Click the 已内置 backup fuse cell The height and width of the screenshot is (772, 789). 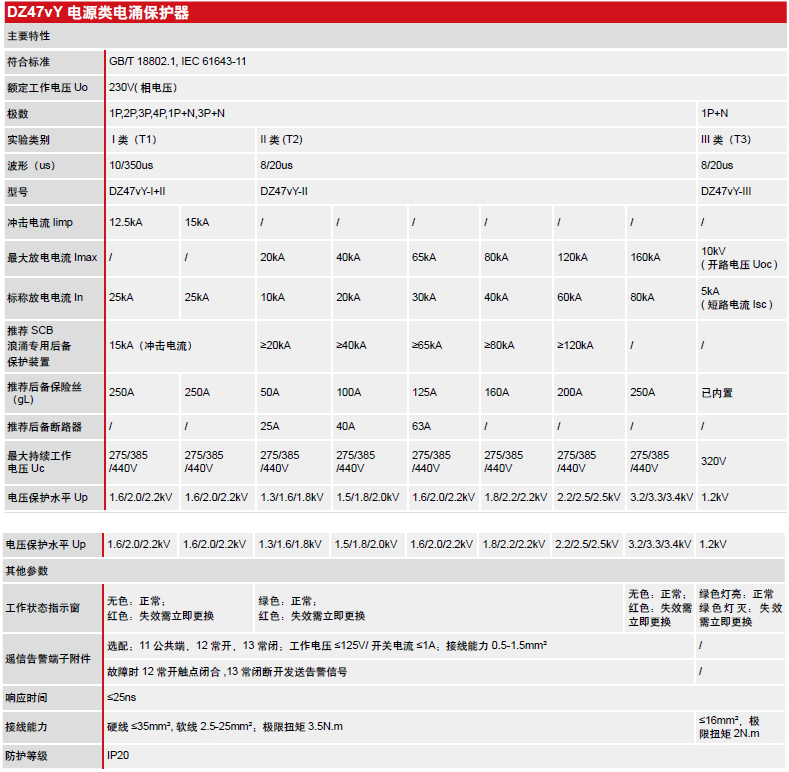click(716, 393)
